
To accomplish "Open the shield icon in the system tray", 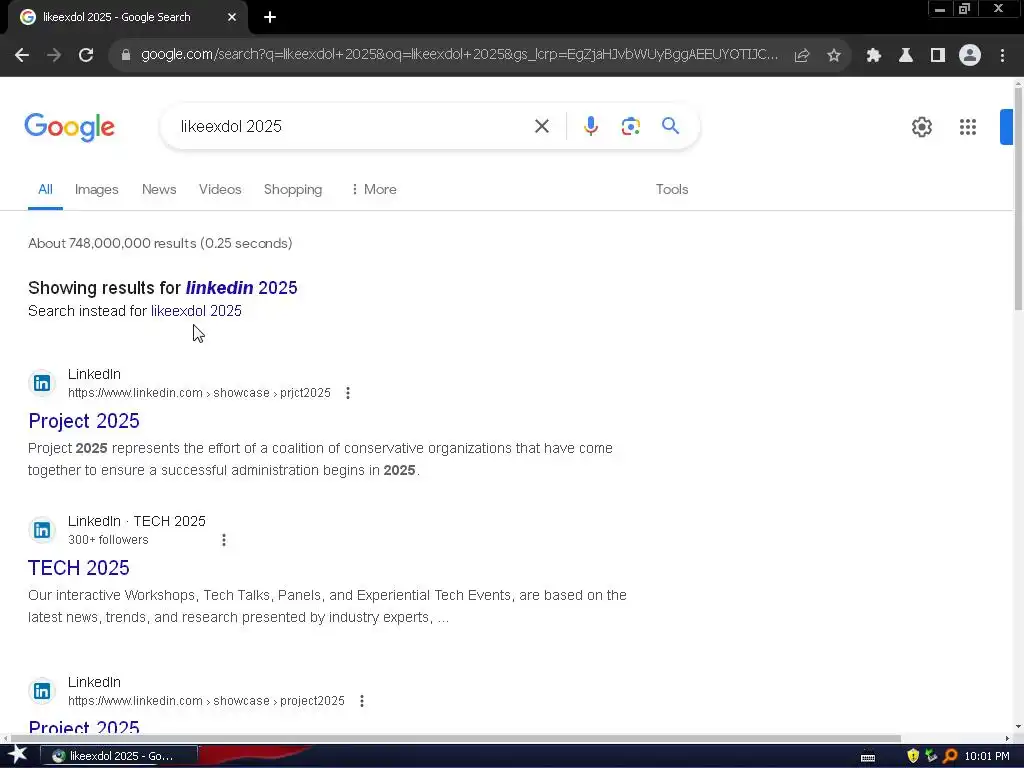I will (913, 756).
